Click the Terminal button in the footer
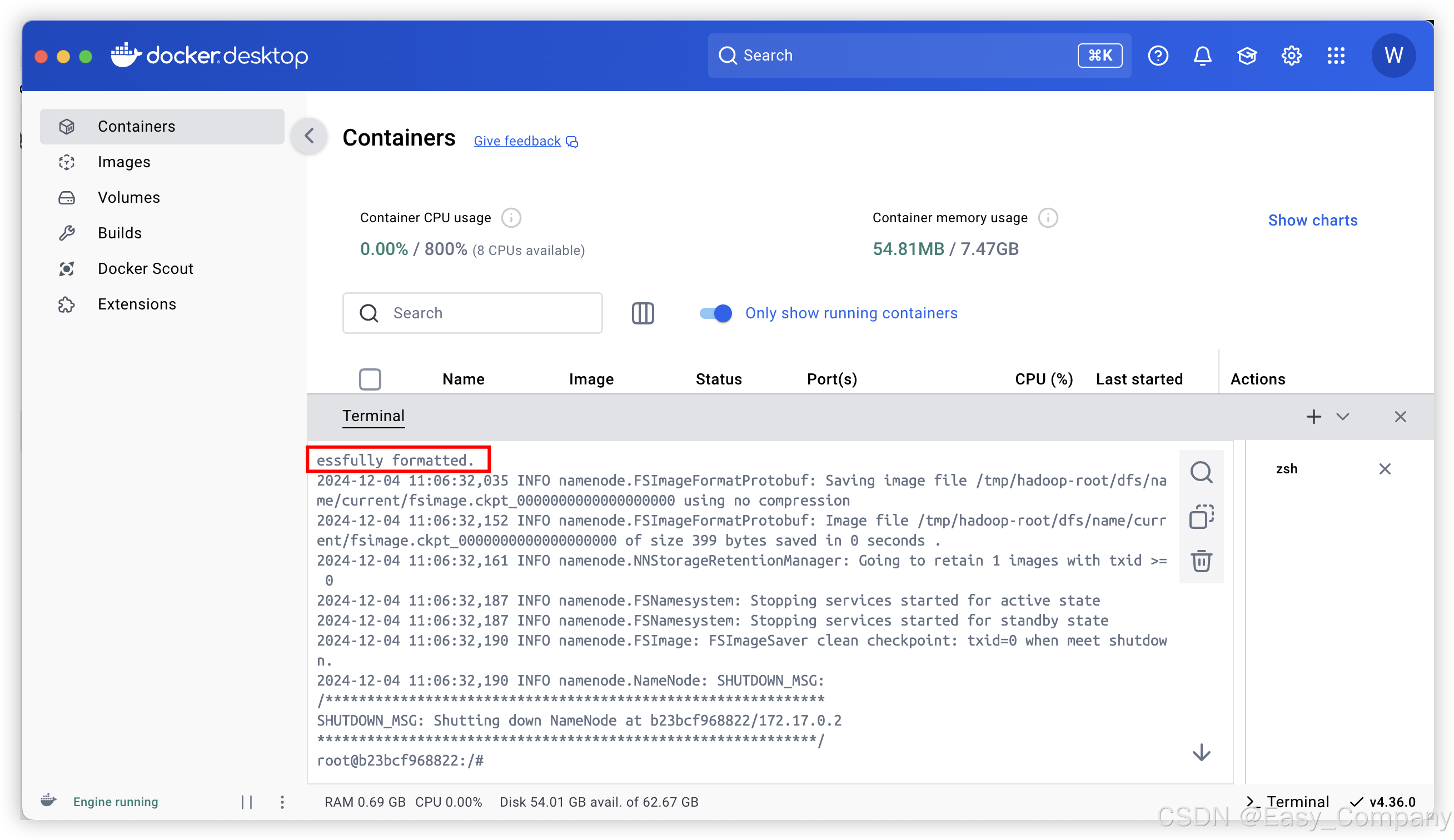 click(x=1287, y=801)
